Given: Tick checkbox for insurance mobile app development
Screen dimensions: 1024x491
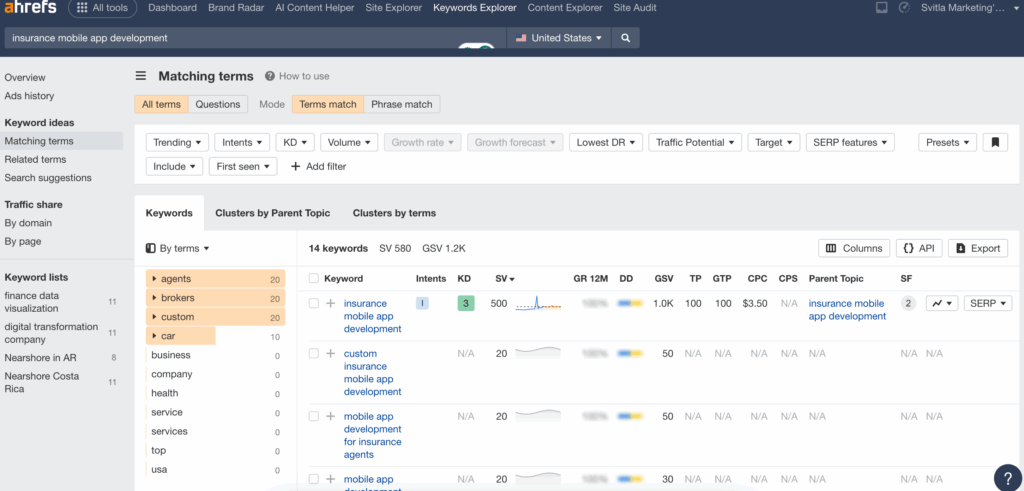Looking at the screenshot, I should pyautogui.click(x=313, y=303).
